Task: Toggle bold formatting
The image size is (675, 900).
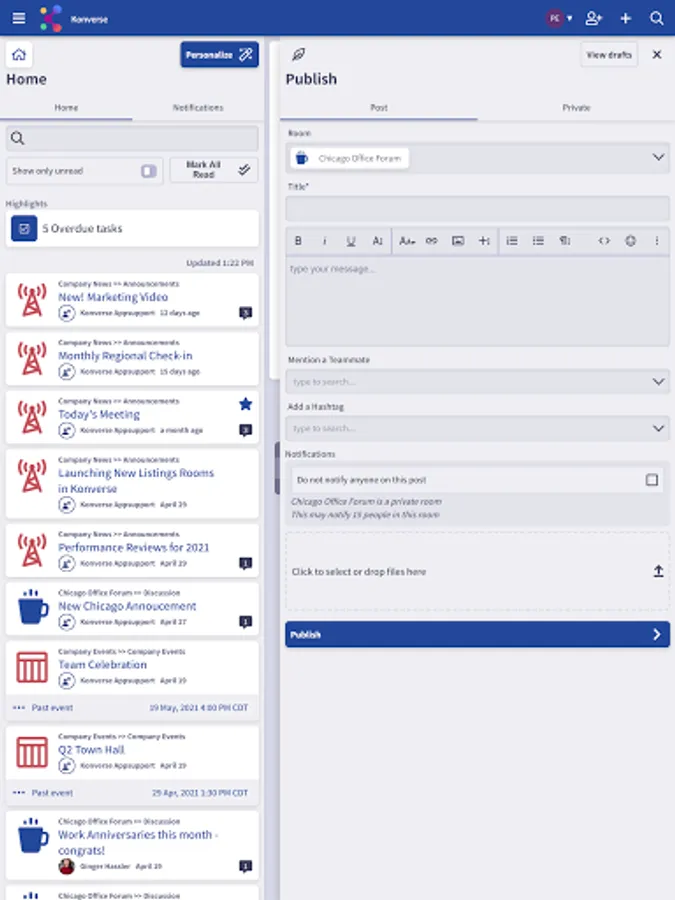Action: 298,241
